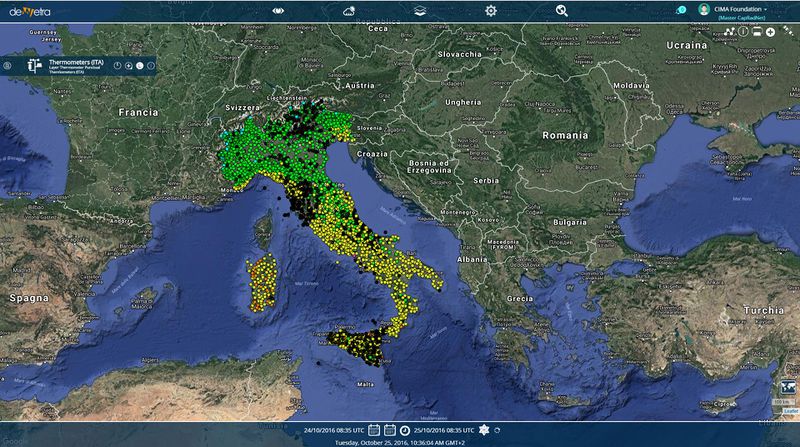Click the Dewetra logo
800x447 pixels.
[30, 11]
